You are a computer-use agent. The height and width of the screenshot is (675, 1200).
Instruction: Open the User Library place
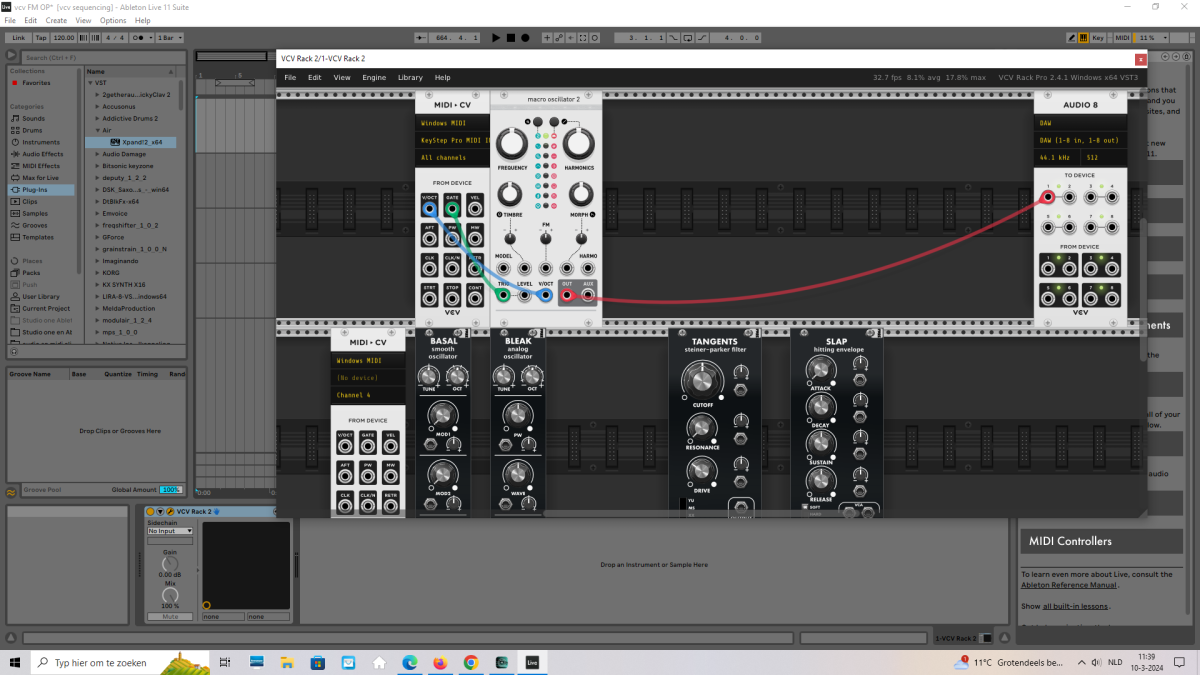pyautogui.click(x=40, y=296)
